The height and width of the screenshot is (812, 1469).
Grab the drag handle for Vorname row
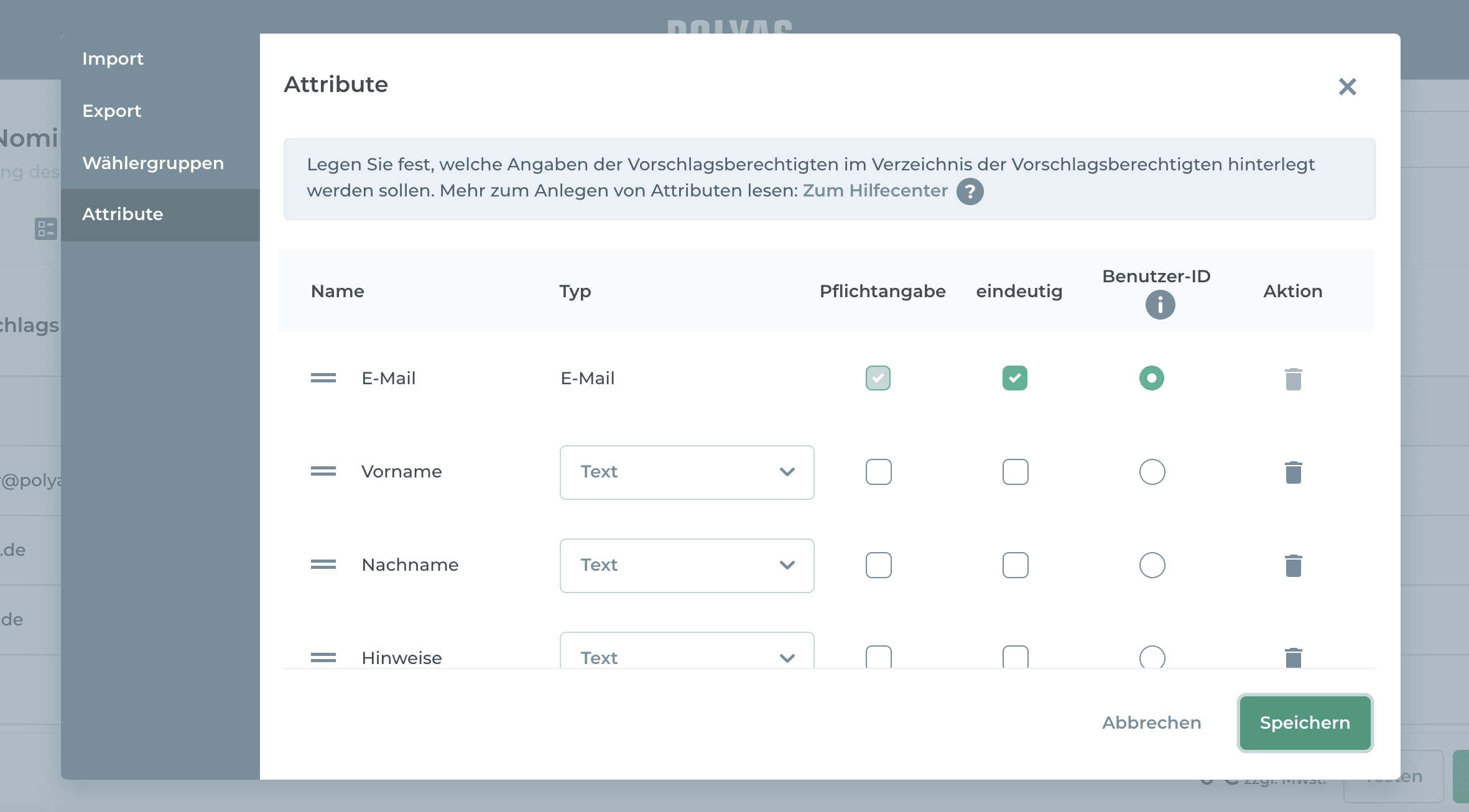point(323,472)
